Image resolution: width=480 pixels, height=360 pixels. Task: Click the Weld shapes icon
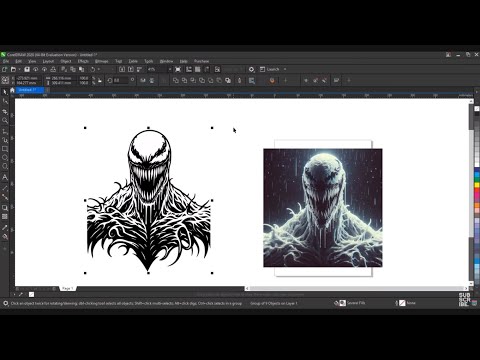coord(176,80)
